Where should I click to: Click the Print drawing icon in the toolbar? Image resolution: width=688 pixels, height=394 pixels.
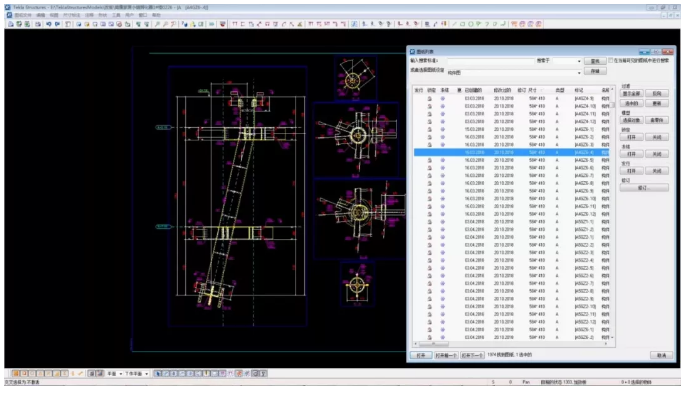click(38, 24)
